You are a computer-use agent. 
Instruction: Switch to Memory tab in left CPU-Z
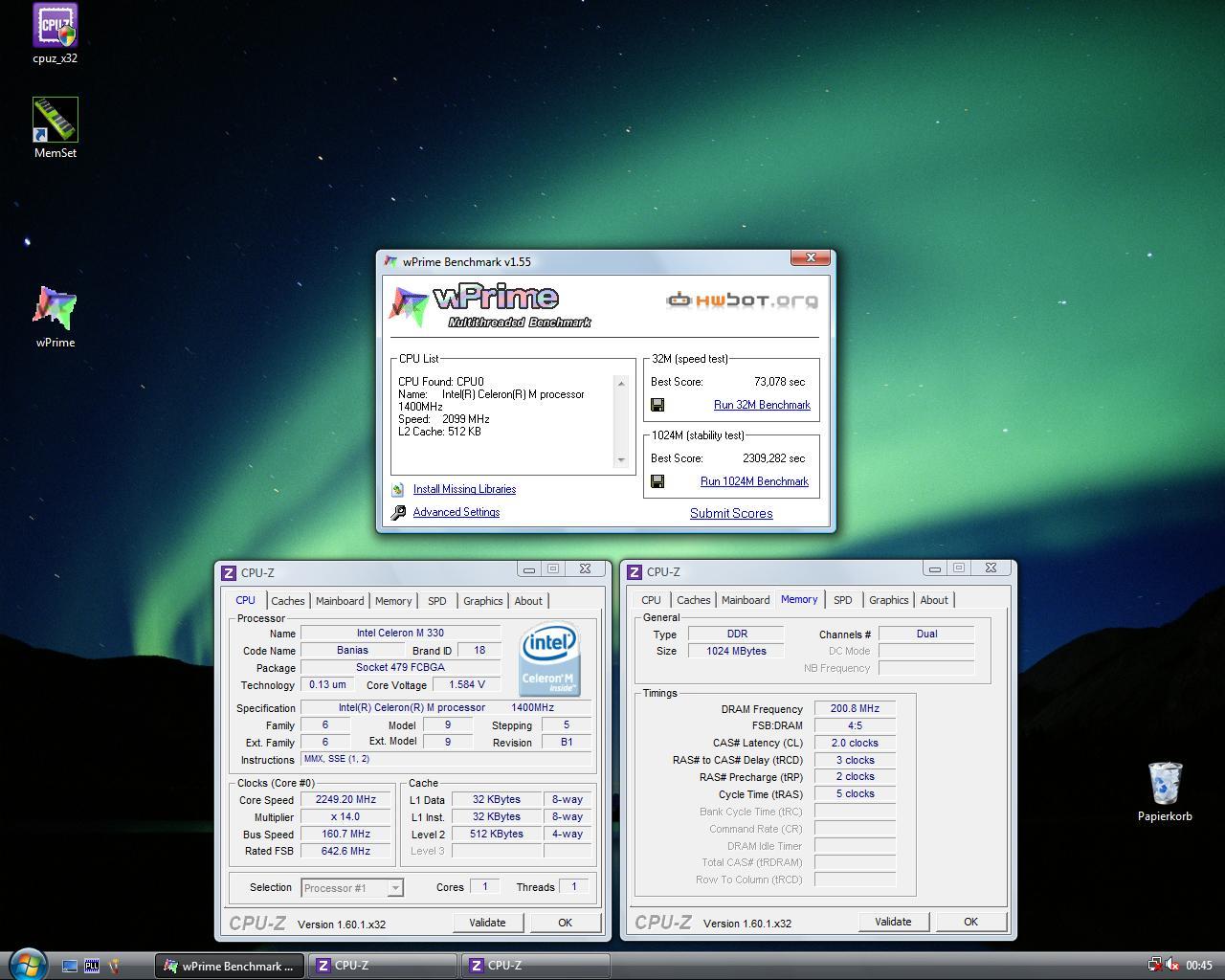pyautogui.click(x=393, y=601)
